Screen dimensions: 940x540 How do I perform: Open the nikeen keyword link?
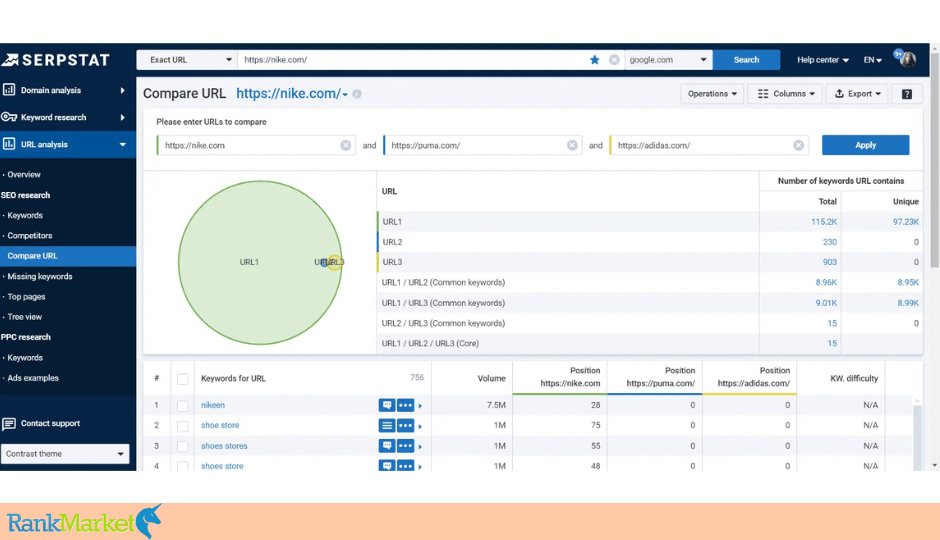click(213, 405)
